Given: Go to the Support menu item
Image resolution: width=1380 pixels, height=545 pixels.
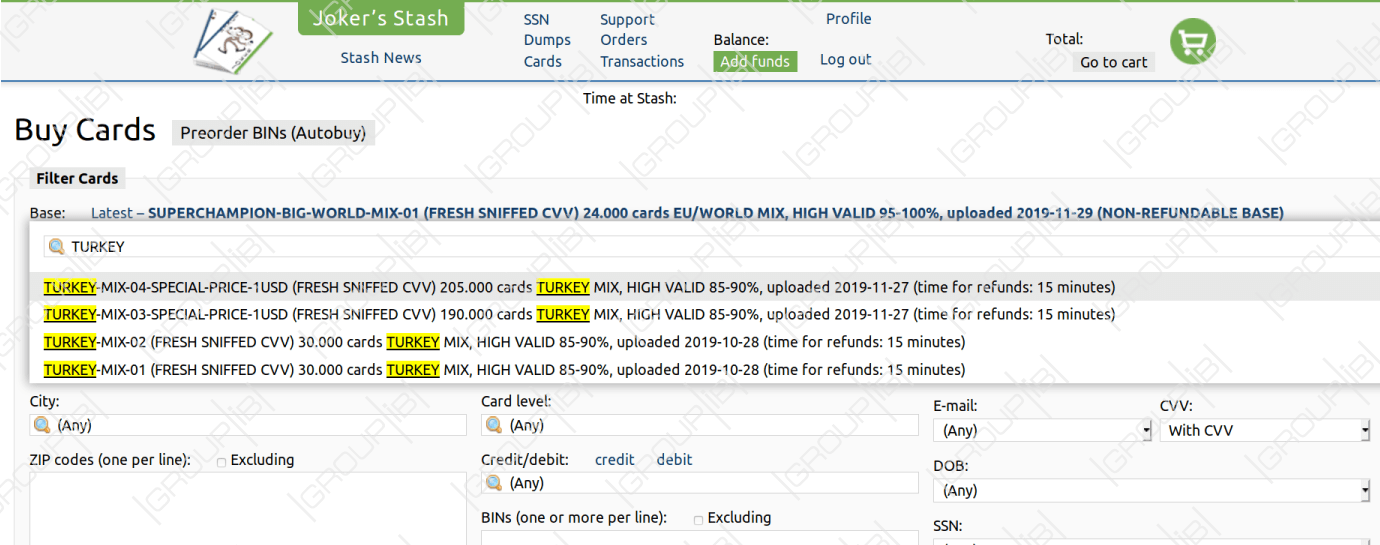Looking at the screenshot, I should 627,20.
